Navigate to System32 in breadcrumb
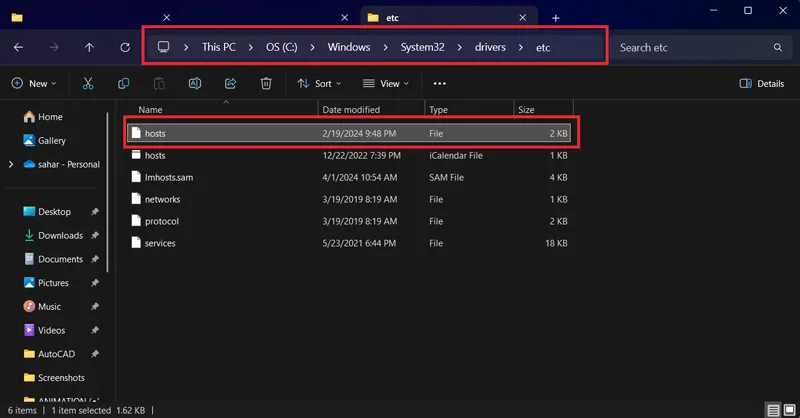 tap(422, 47)
